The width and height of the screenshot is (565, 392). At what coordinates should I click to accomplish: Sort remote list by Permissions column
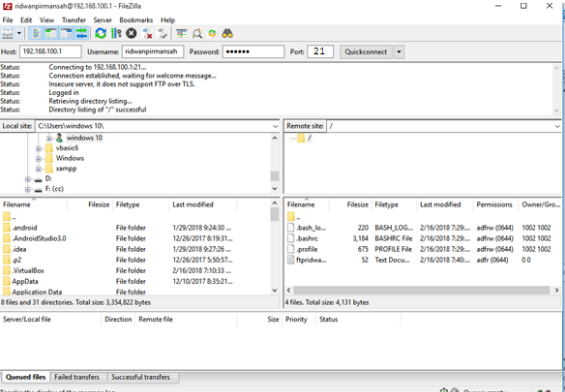tap(494, 205)
